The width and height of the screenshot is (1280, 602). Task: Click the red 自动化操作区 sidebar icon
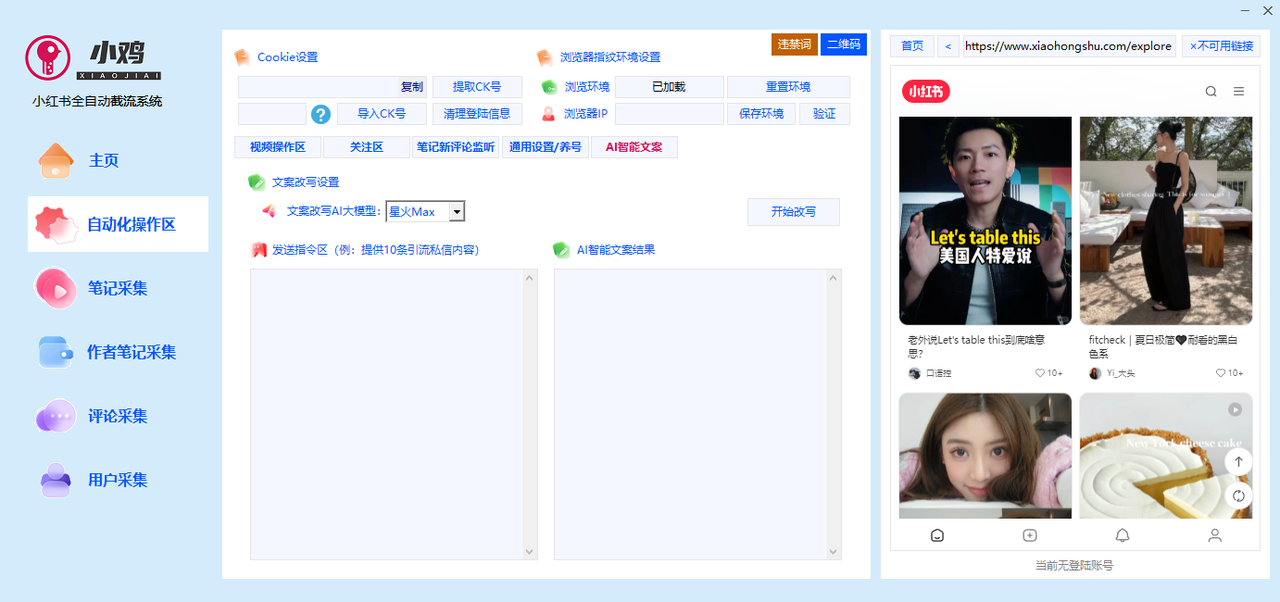point(56,225)
